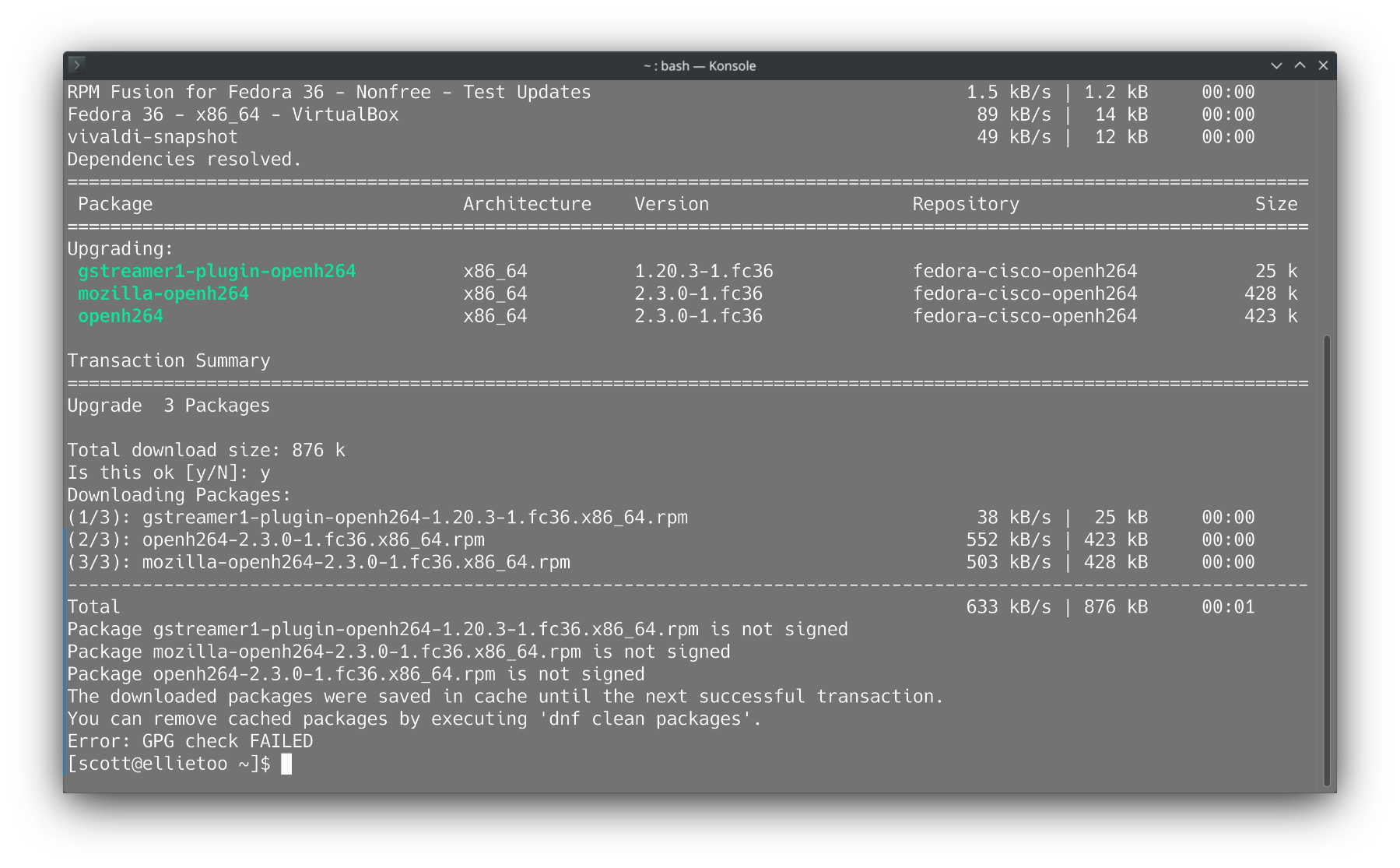The height and width of the screenshot is (868, 1400).
Task: Click the '1.2 kB' size value
Action: 1116,93
